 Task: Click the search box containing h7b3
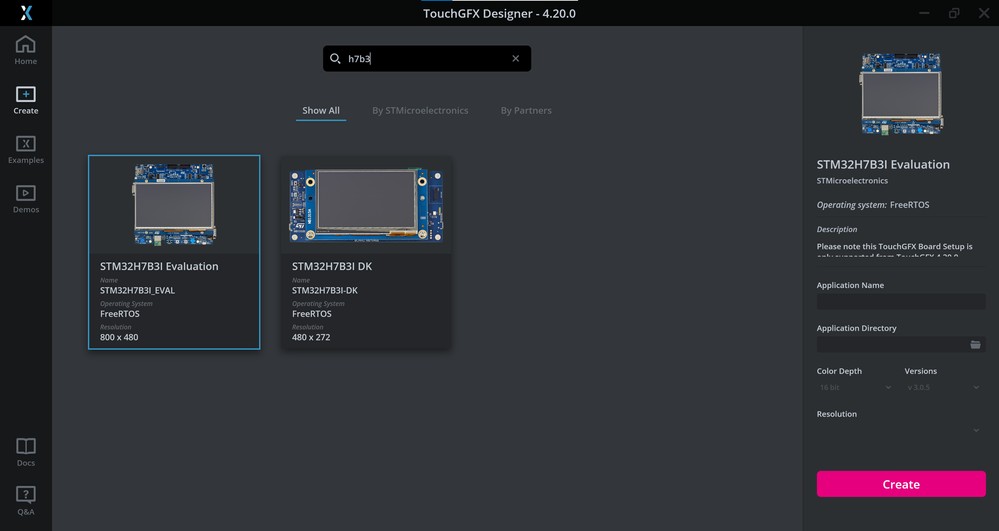tap(427, 59)
